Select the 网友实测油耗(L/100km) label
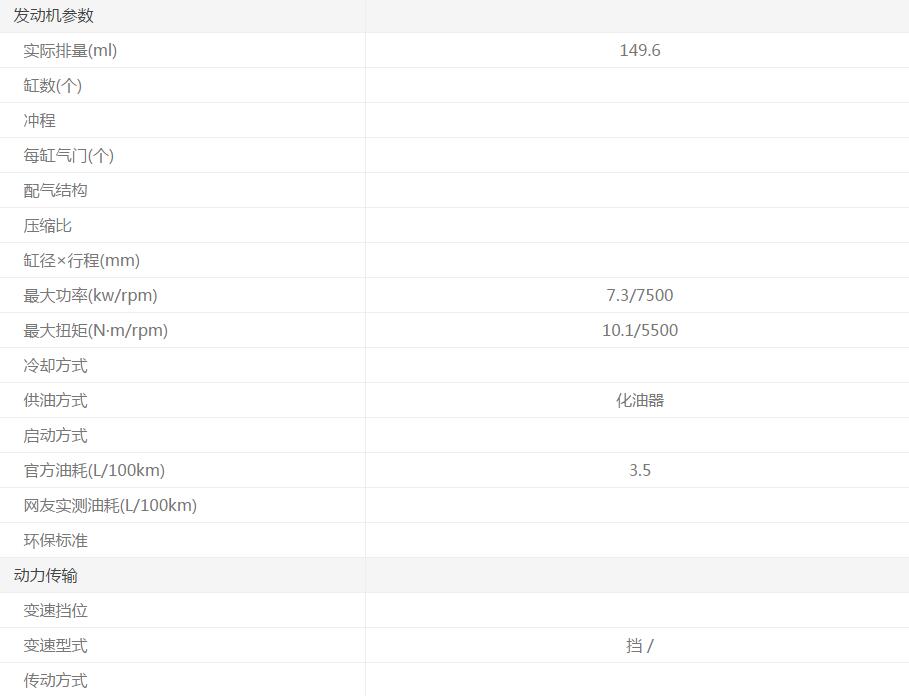 (110, 506)
